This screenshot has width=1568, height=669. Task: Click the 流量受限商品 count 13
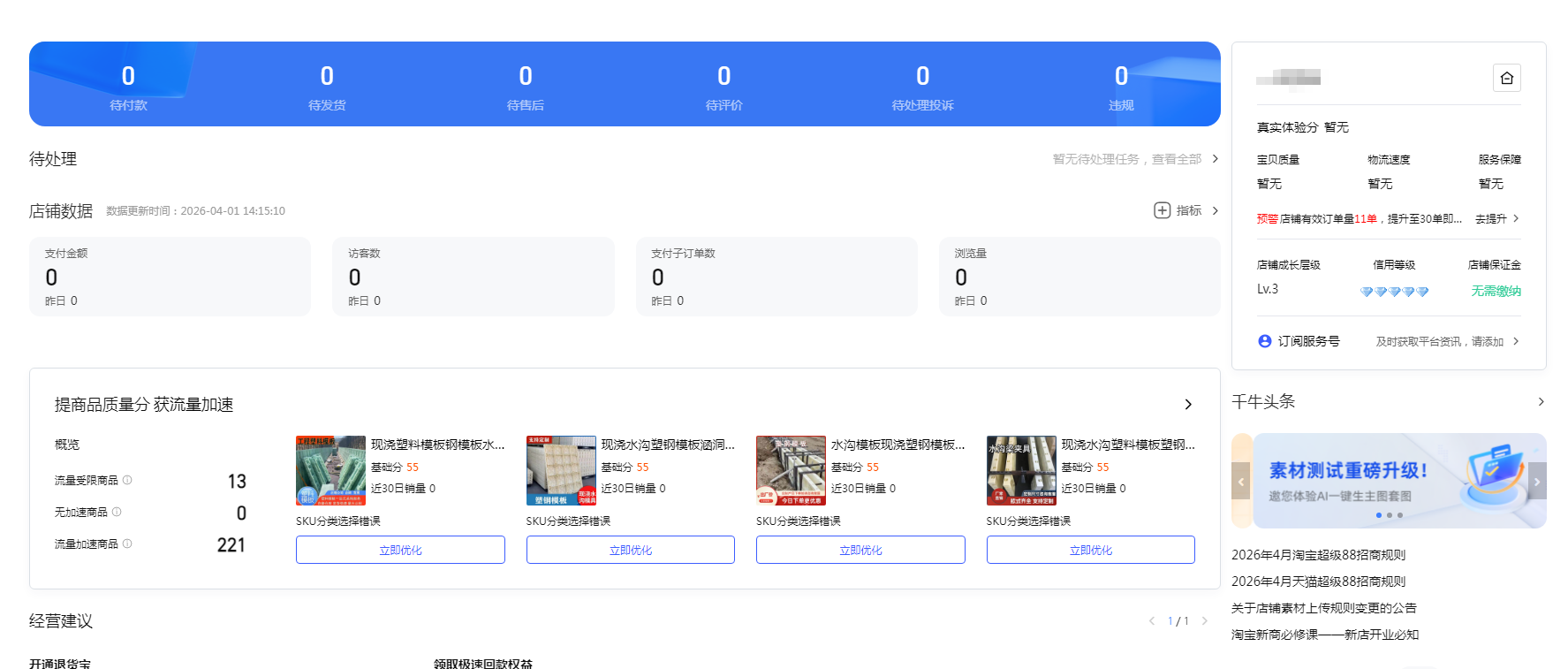pos(237,482)
